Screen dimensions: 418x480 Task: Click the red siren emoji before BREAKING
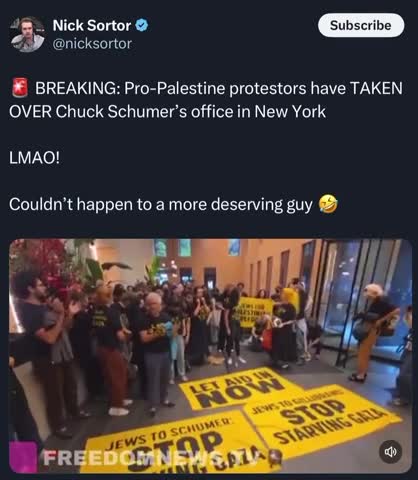tap(20, 88)
